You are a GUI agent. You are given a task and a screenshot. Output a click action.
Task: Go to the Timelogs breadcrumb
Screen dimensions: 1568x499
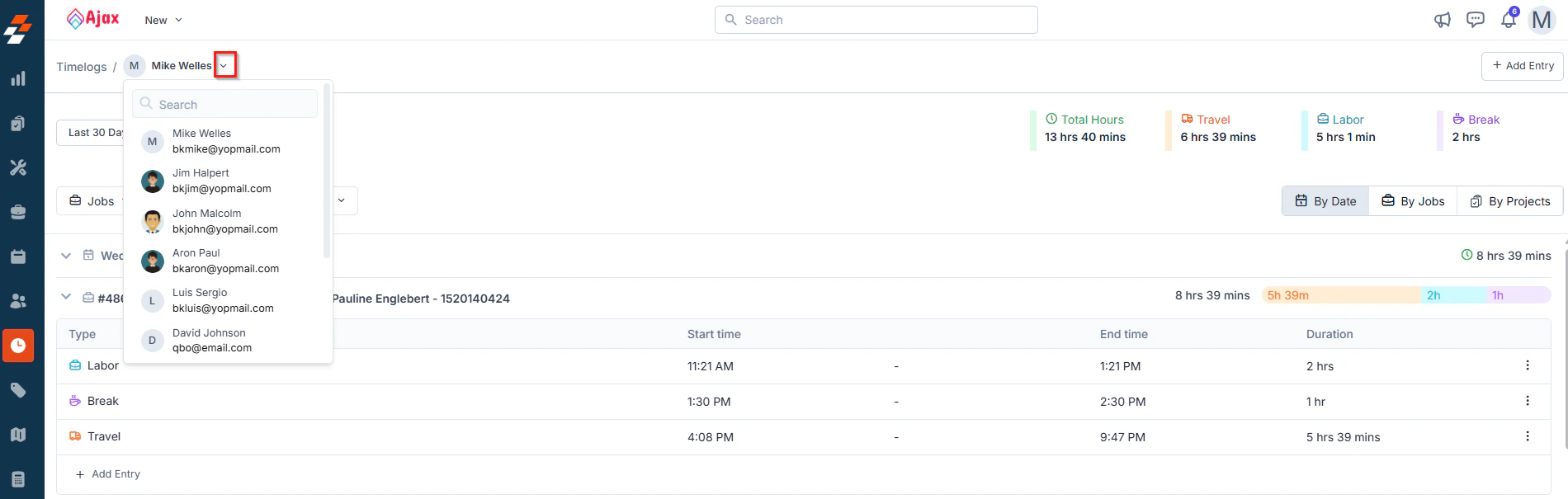pyautogui.click(x=82, y=67)
